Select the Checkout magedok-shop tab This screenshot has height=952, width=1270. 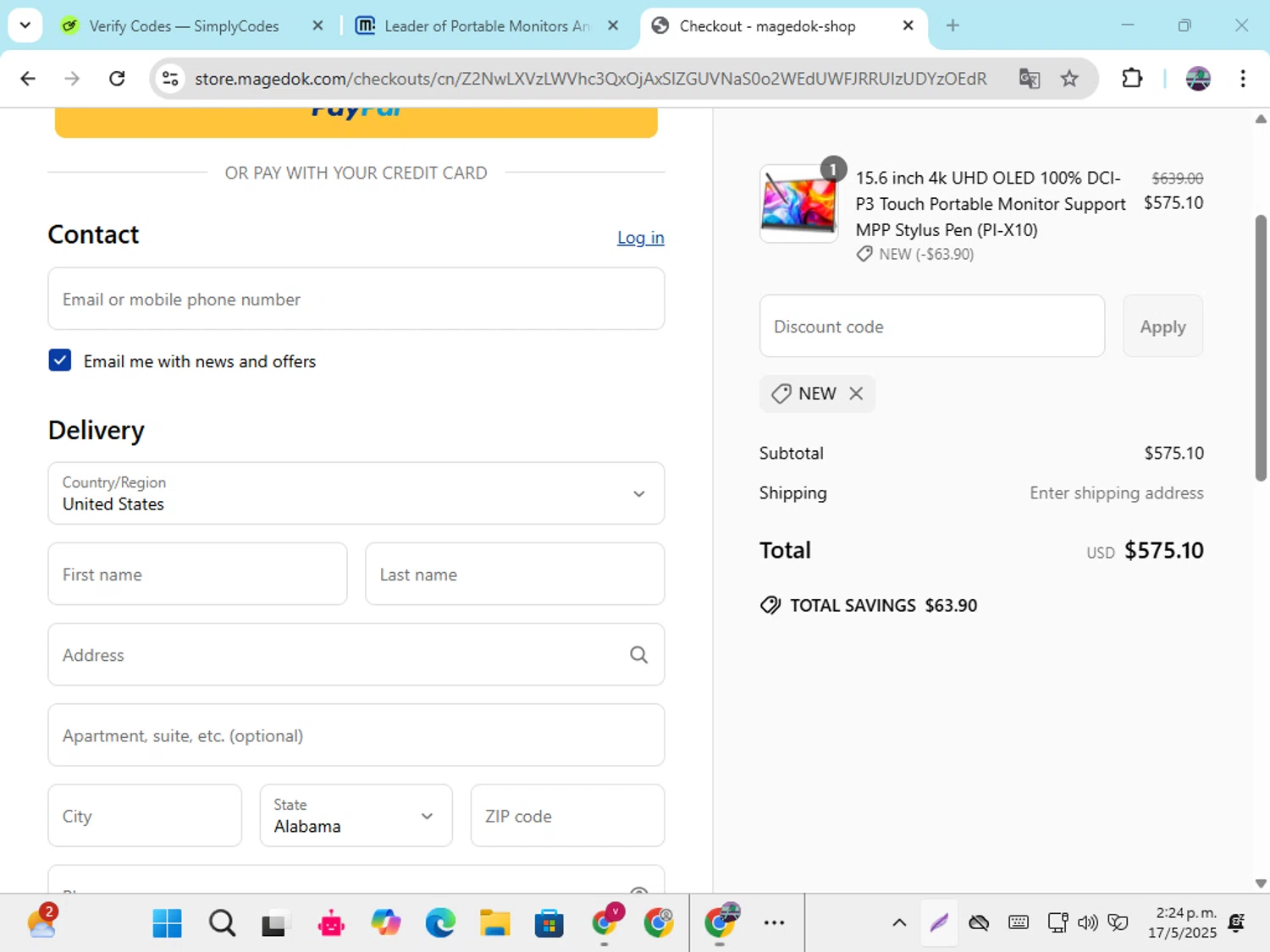(767, 26)
